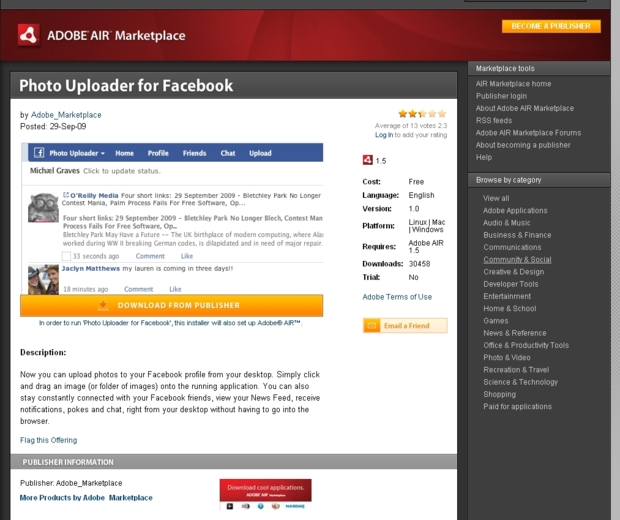The image size is (620, 520).
Task: Open the Adobe_Marketplace author link
Action: [x=66, y=115]
